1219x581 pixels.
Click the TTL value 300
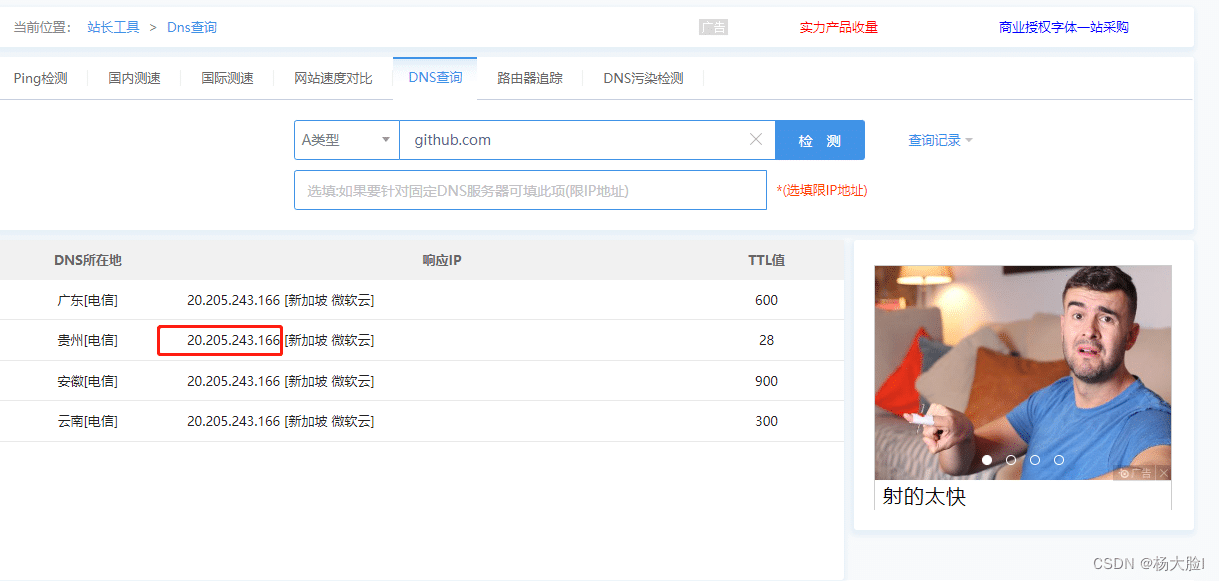point(767,421)
